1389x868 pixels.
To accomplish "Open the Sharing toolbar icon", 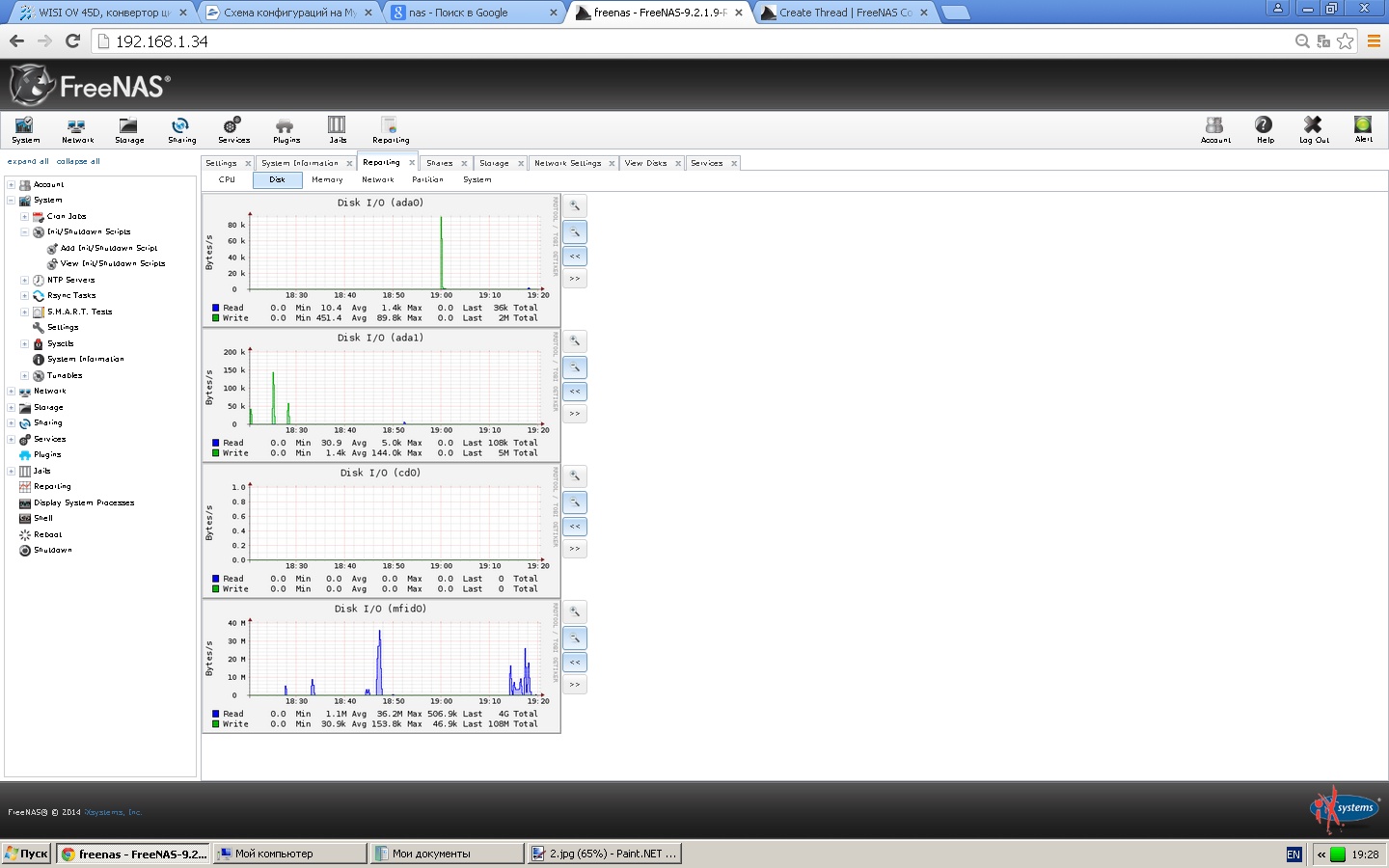I will (181, 129).
